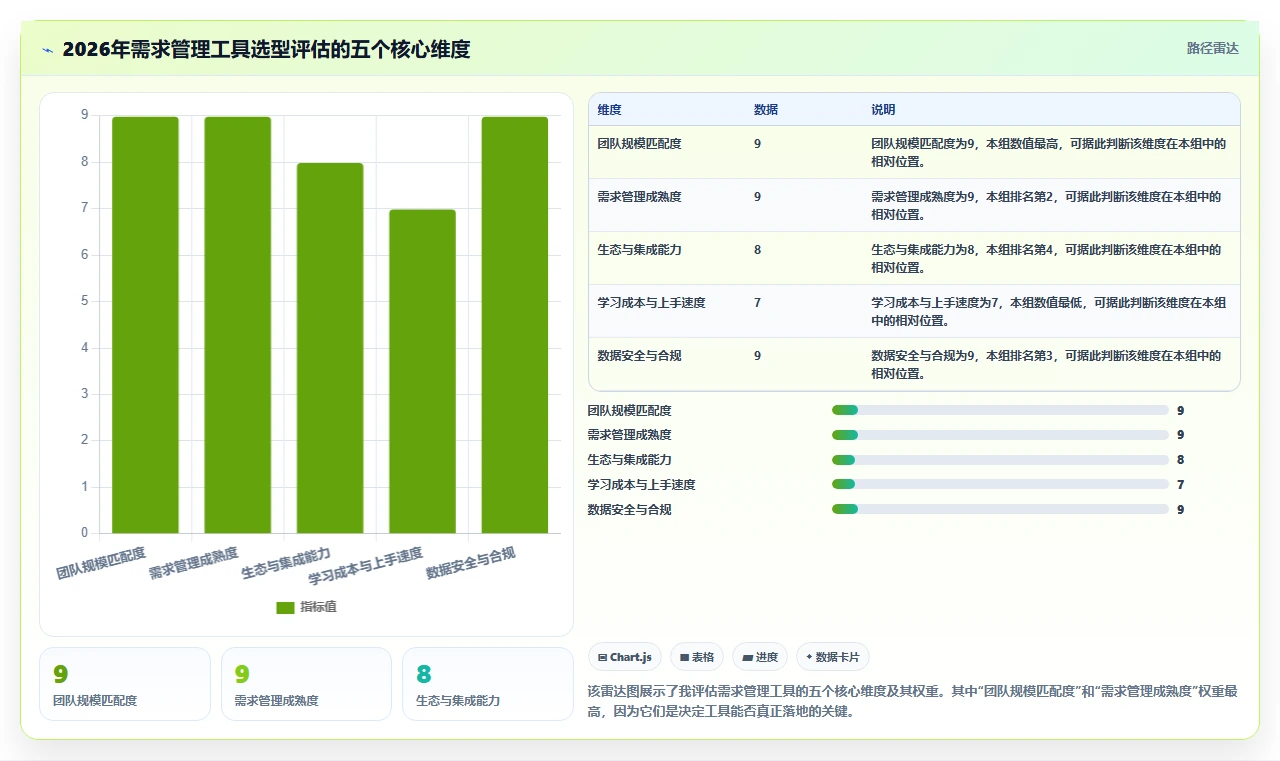Select the 生态与集成能力 bar in chart
Screen dimensions: 1280x761
tap(330, 348)
